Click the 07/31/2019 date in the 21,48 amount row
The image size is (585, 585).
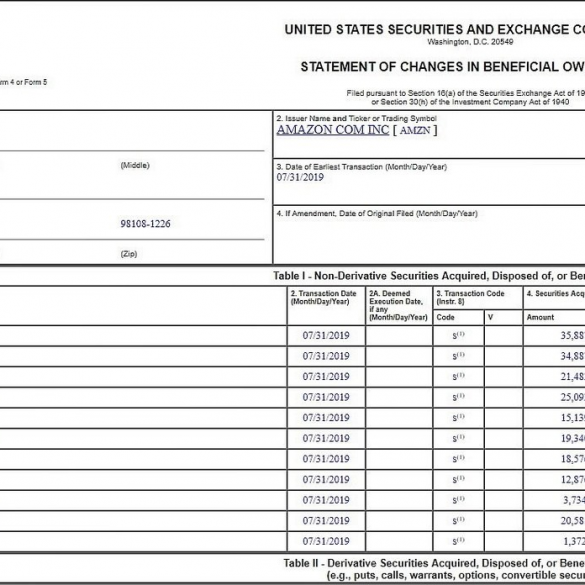tap(326, 376)
